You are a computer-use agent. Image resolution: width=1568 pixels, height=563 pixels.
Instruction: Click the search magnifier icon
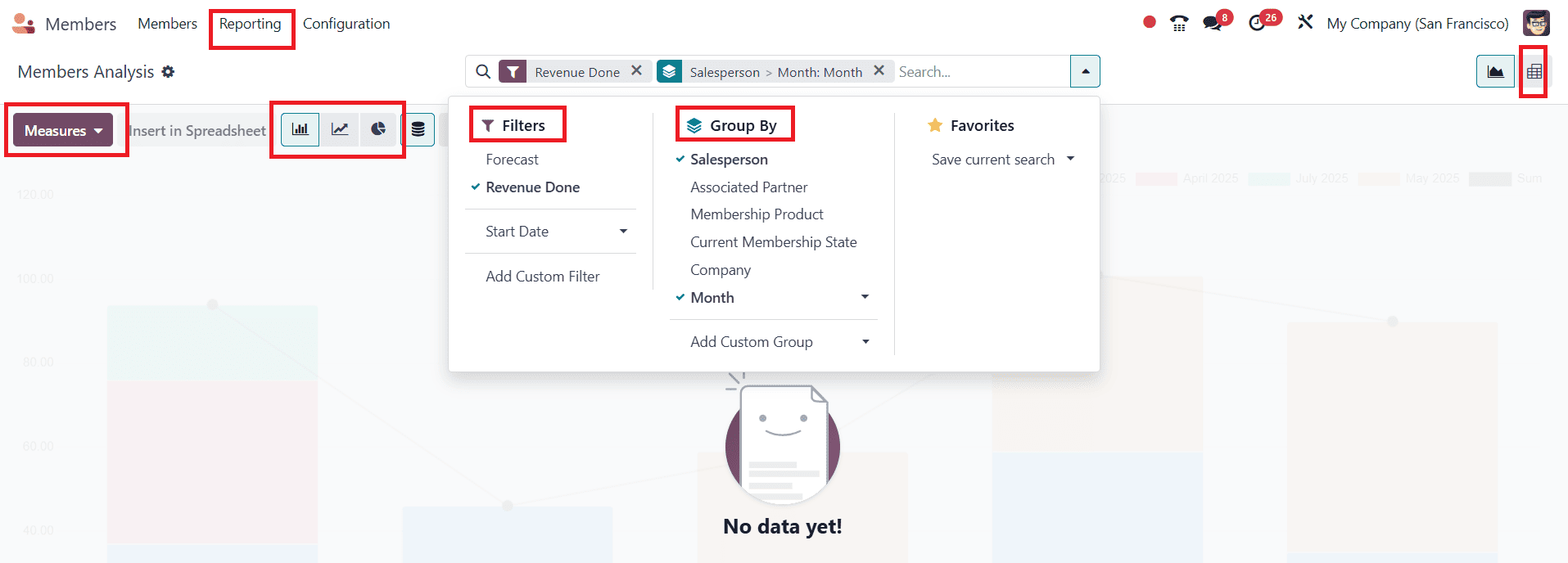(483, 72)
